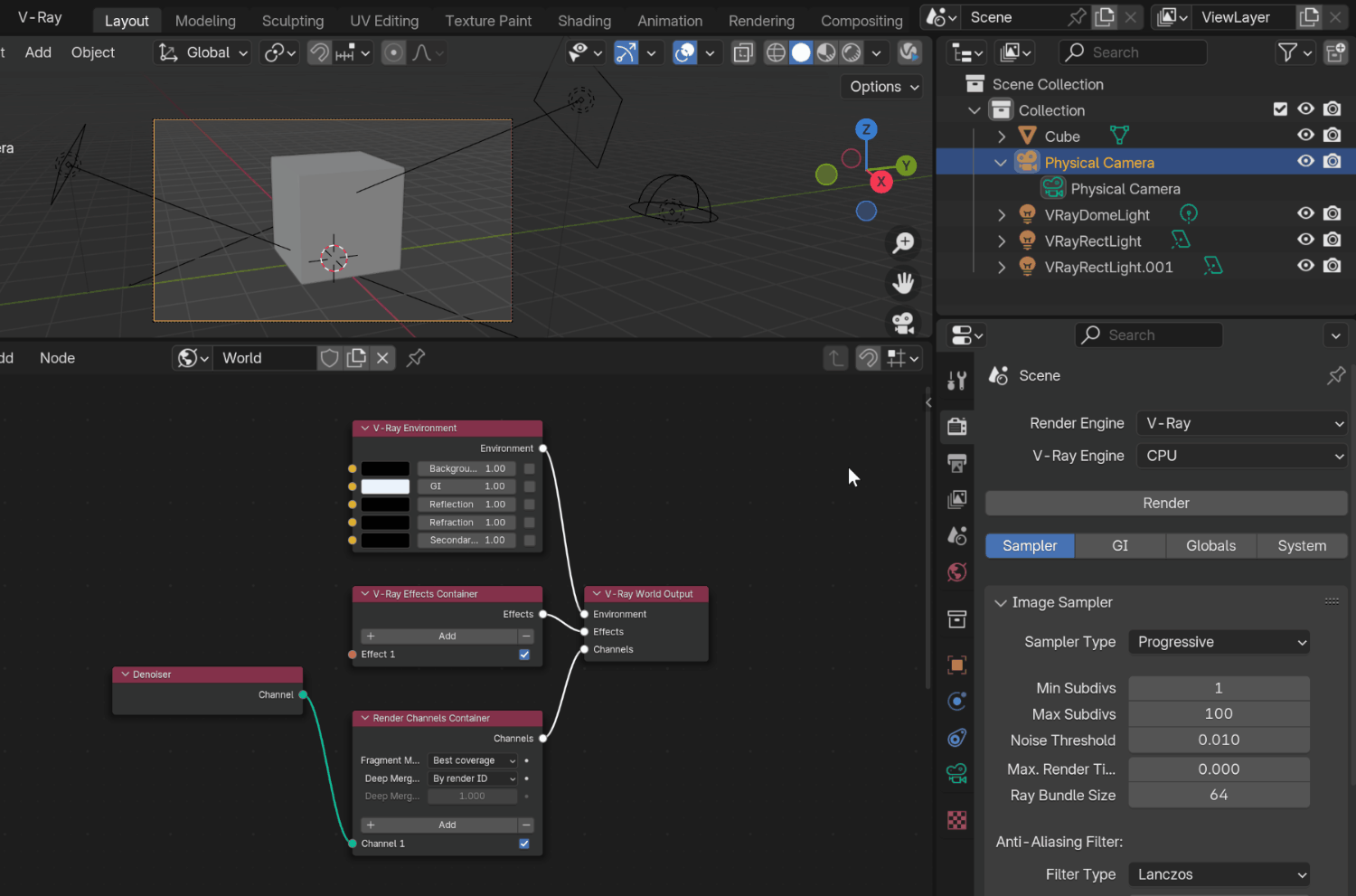Click the fake user shield icon for World
Screen dimensions: 1356x896
pos(330,358)
